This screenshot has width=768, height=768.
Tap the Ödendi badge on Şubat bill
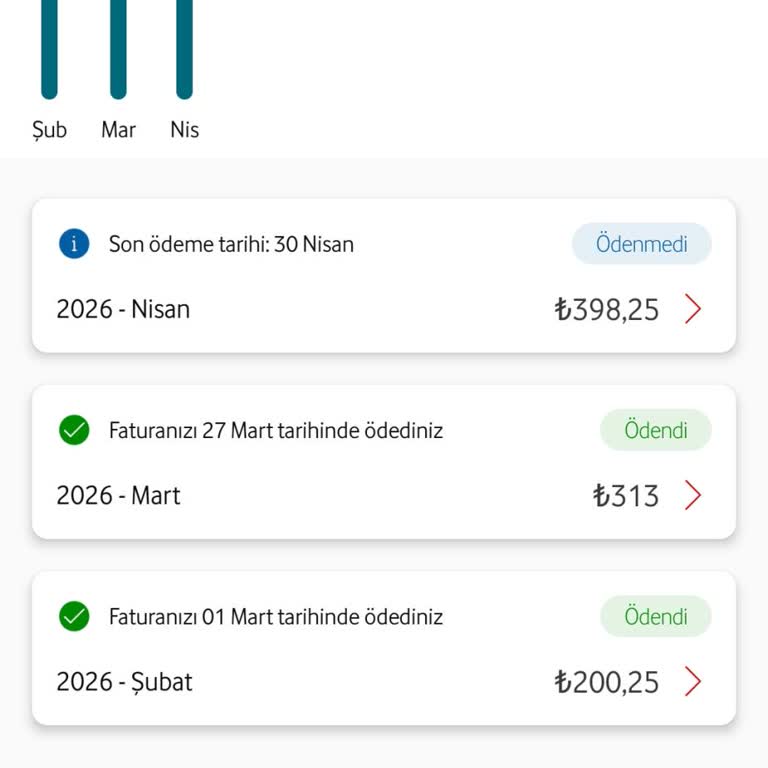coord(655,616)
